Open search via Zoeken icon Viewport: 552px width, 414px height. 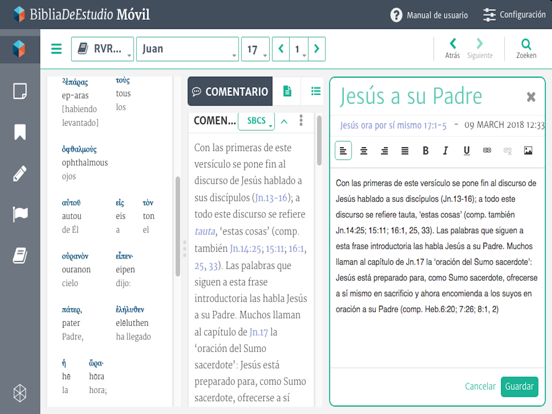pos(526,48)
